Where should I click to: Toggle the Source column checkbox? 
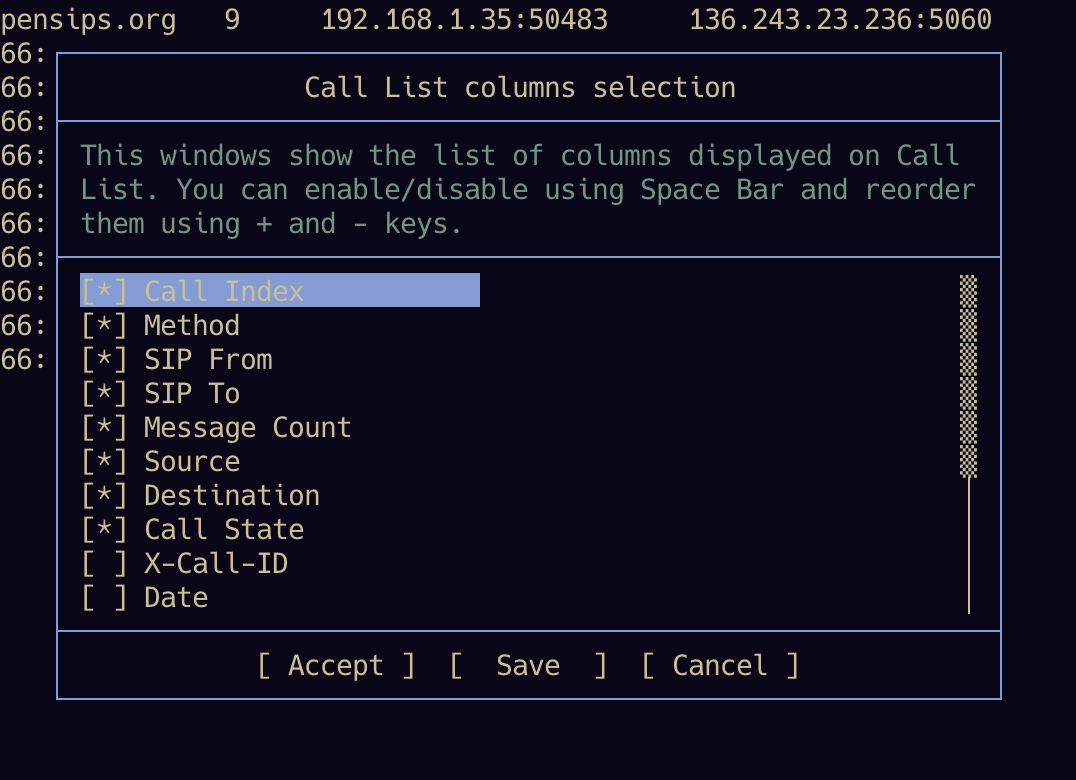pos(104,461)
